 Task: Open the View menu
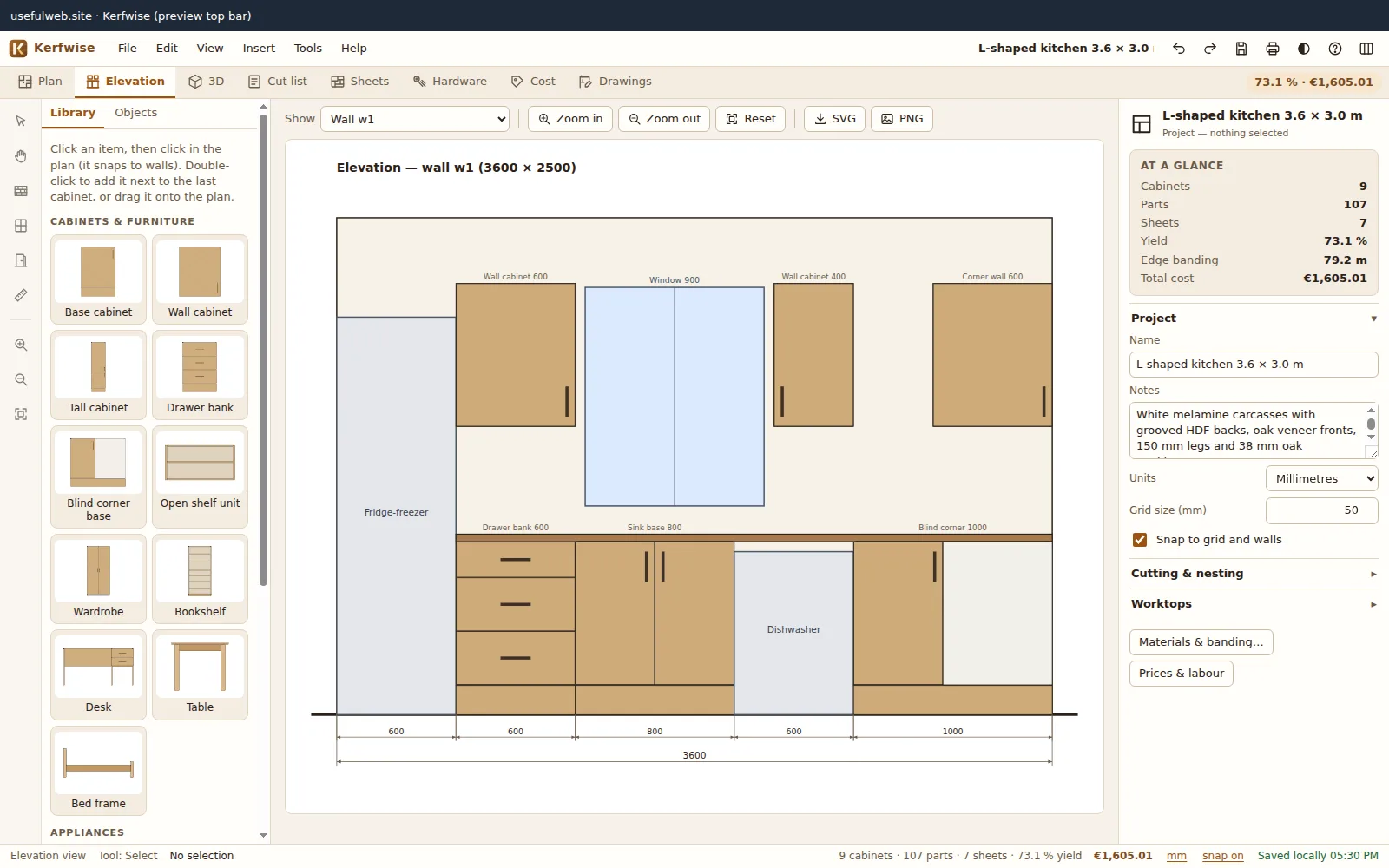(x=210, y=49)
